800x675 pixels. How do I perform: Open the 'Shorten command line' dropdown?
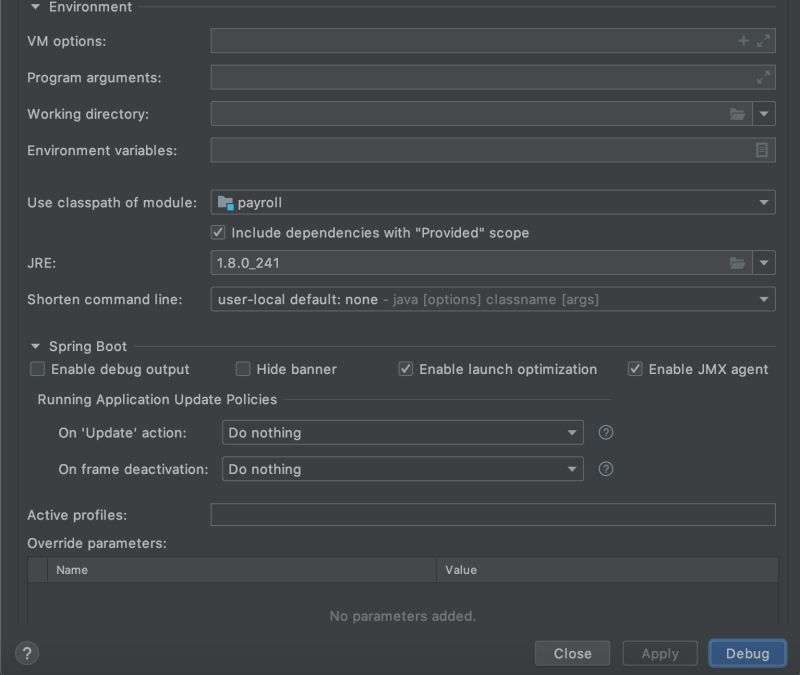click(764, 298)
